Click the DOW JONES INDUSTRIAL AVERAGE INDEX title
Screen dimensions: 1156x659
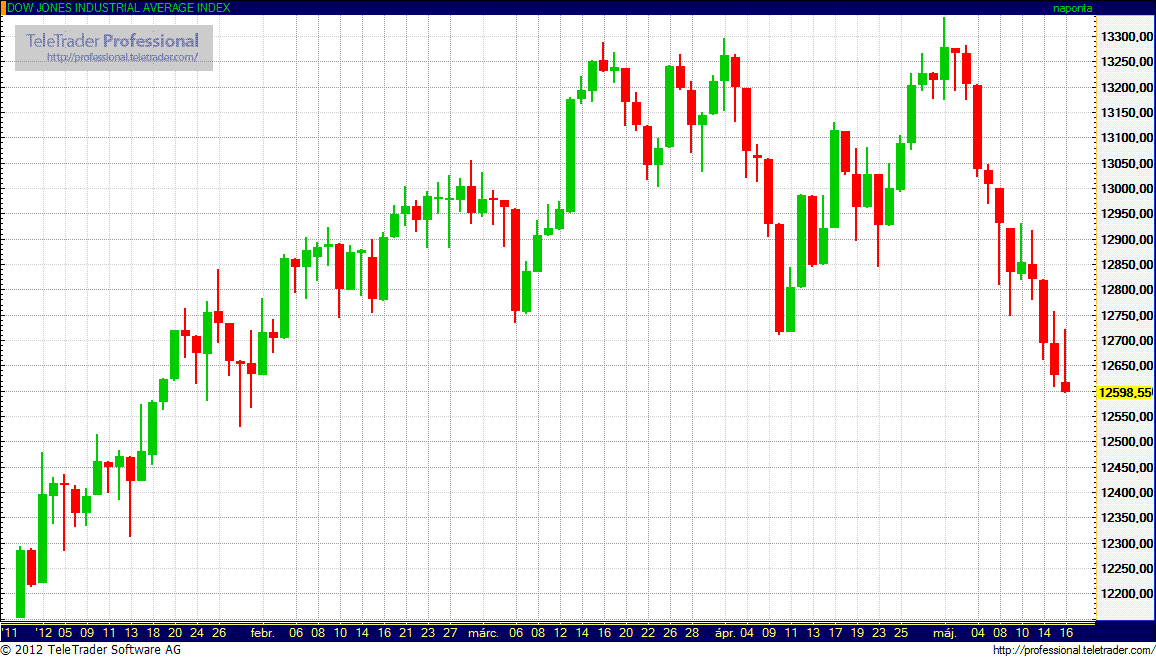click(x=119, y=7)
